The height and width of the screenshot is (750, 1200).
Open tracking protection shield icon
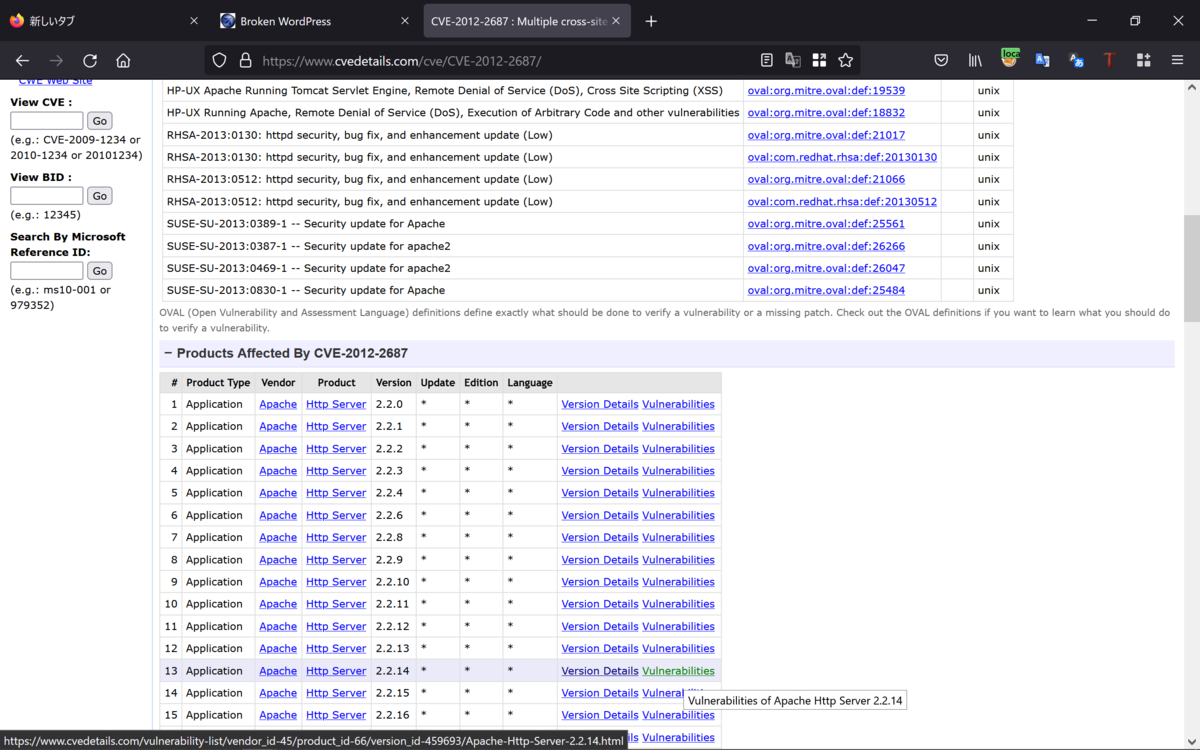[220, 60]
